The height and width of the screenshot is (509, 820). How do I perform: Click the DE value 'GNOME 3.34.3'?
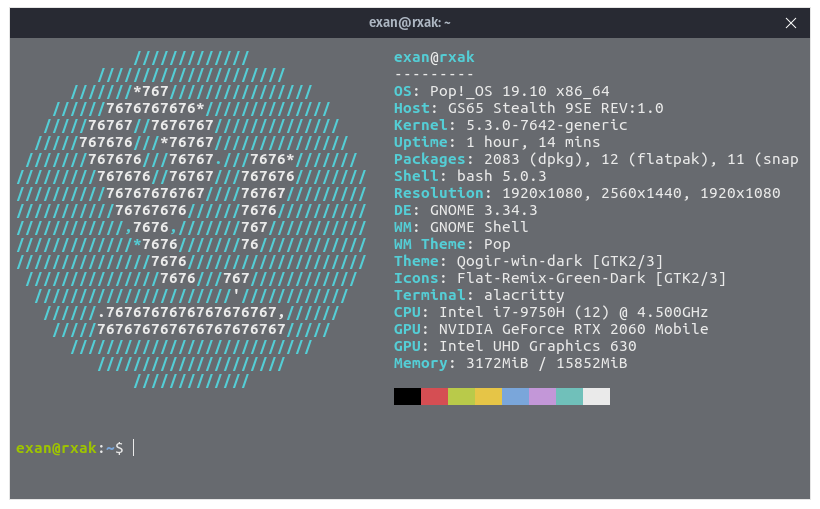coord(484,210)
